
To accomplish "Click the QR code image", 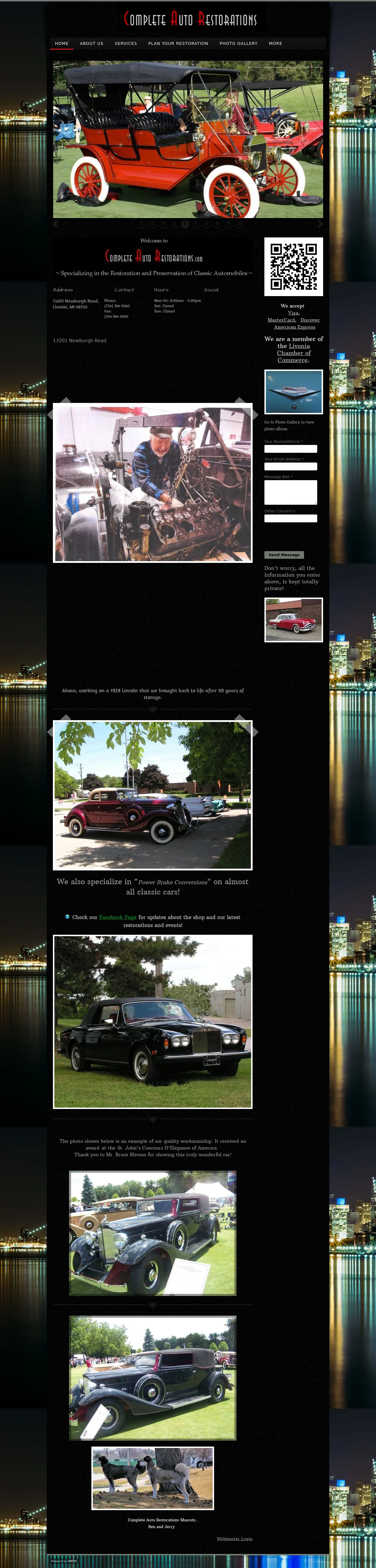I will pos(294,266).
